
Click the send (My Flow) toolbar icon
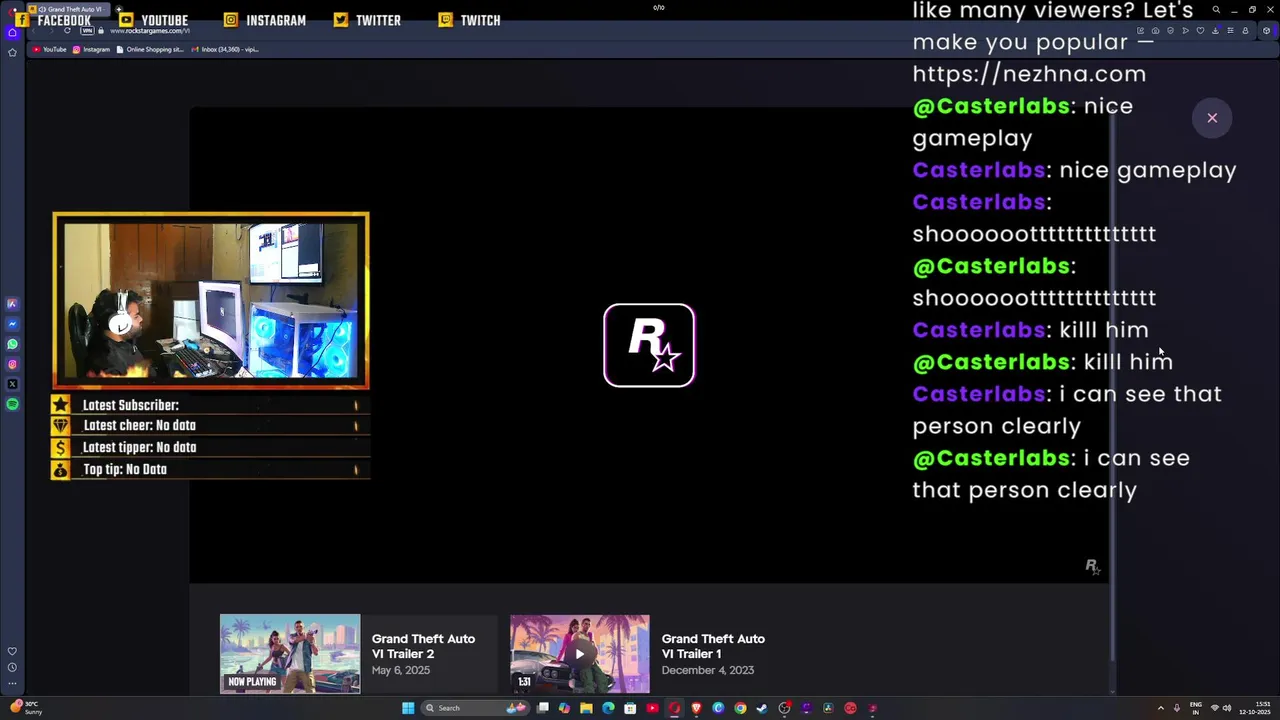tap(1185, 31)
